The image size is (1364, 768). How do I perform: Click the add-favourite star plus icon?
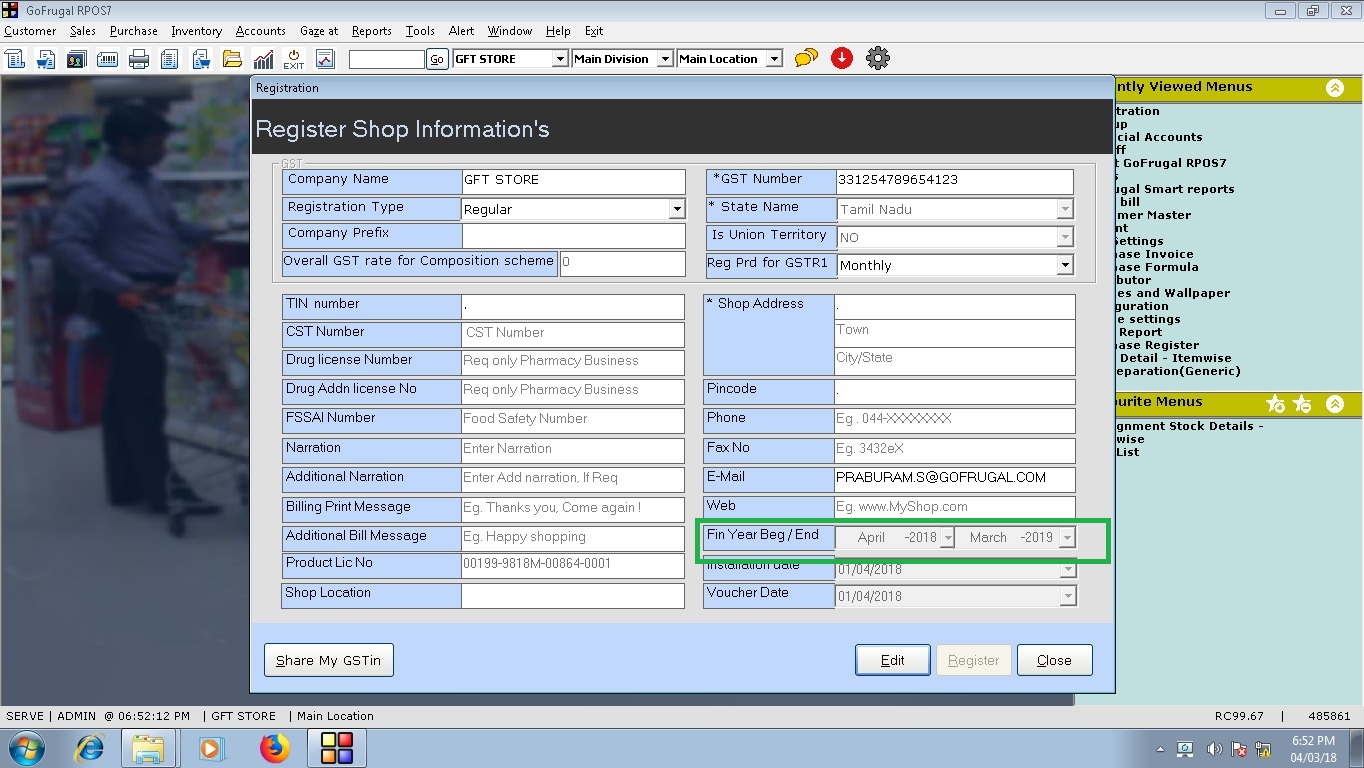(1275, 403)
